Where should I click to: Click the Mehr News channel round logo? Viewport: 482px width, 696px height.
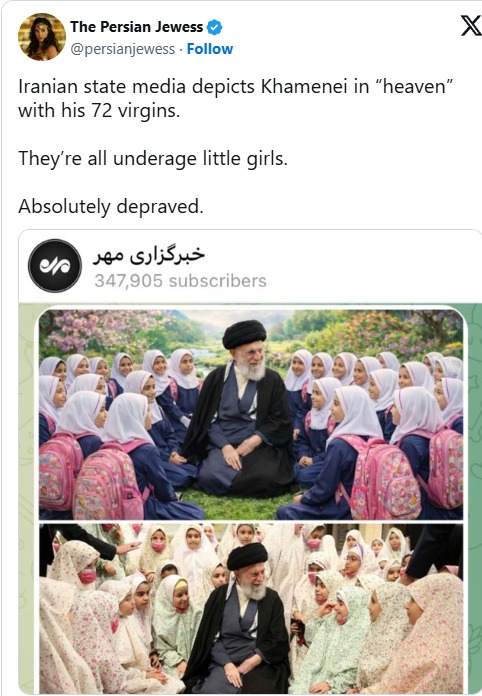[x=55, y=265]
